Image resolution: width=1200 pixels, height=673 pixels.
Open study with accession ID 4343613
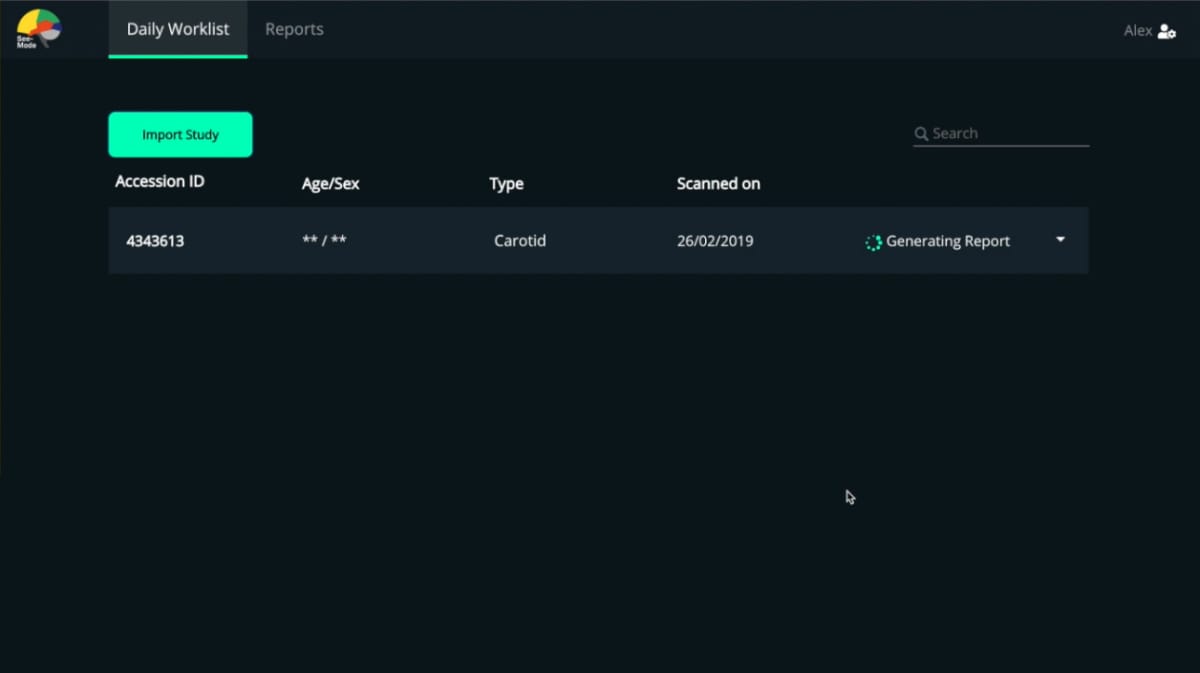pyautogui.click(x=155, y=241)
